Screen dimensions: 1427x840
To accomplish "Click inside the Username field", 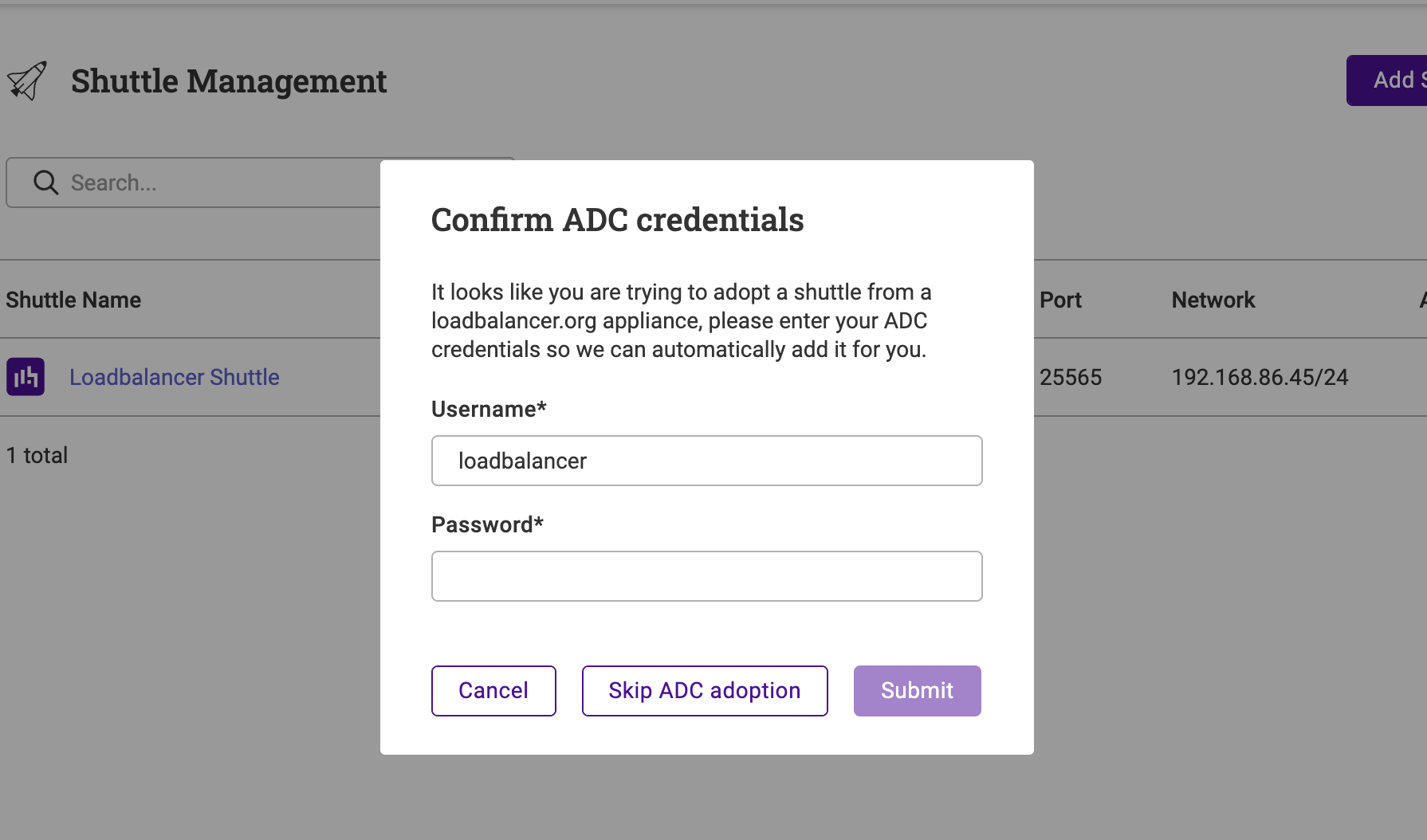I will [706, 461].
